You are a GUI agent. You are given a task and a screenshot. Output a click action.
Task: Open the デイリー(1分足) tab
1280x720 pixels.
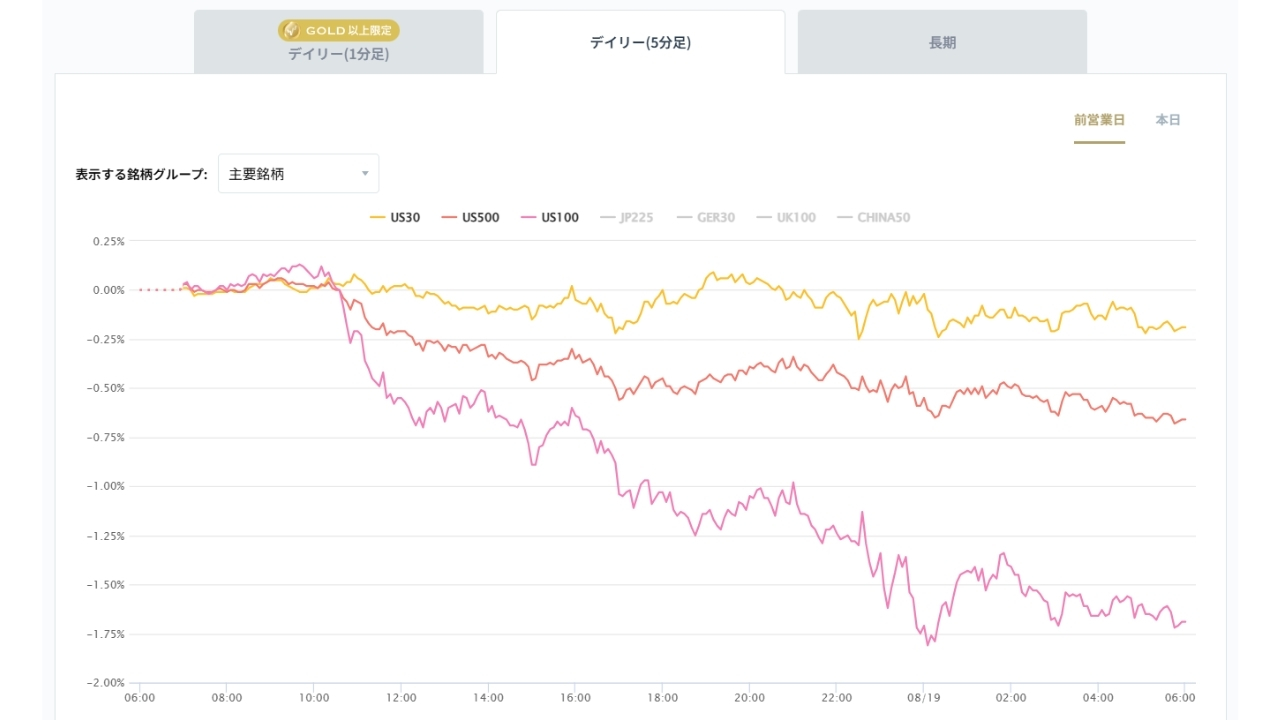point(338,42)
